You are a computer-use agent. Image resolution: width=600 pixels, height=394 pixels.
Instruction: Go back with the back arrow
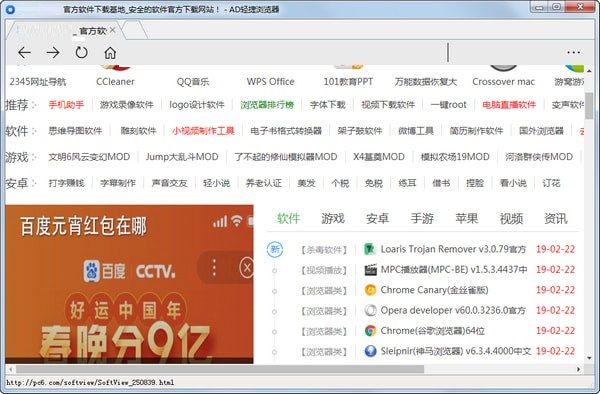pyautogui.click(x=24, y=52)
